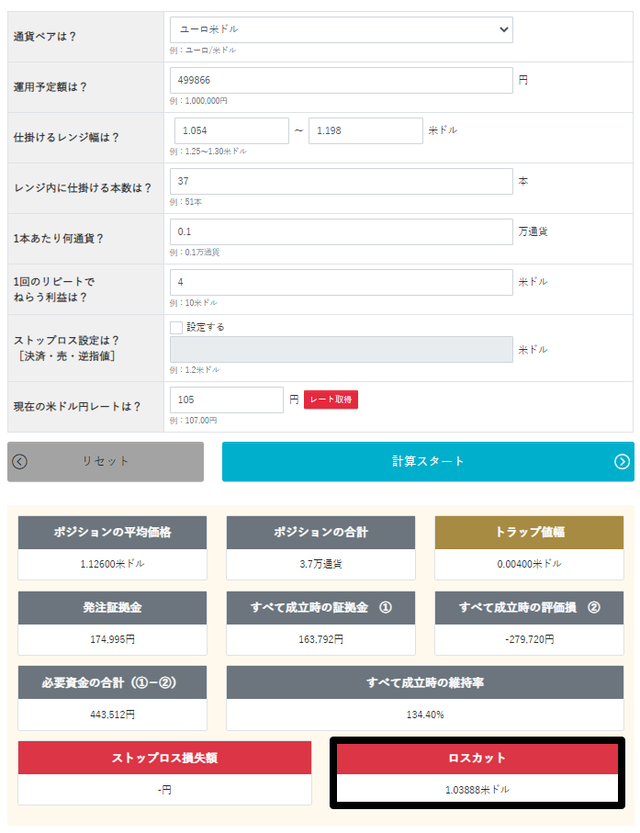640x833 pixels.
Task: Select the ストップロス損失額 value -円
Action: 165,790
